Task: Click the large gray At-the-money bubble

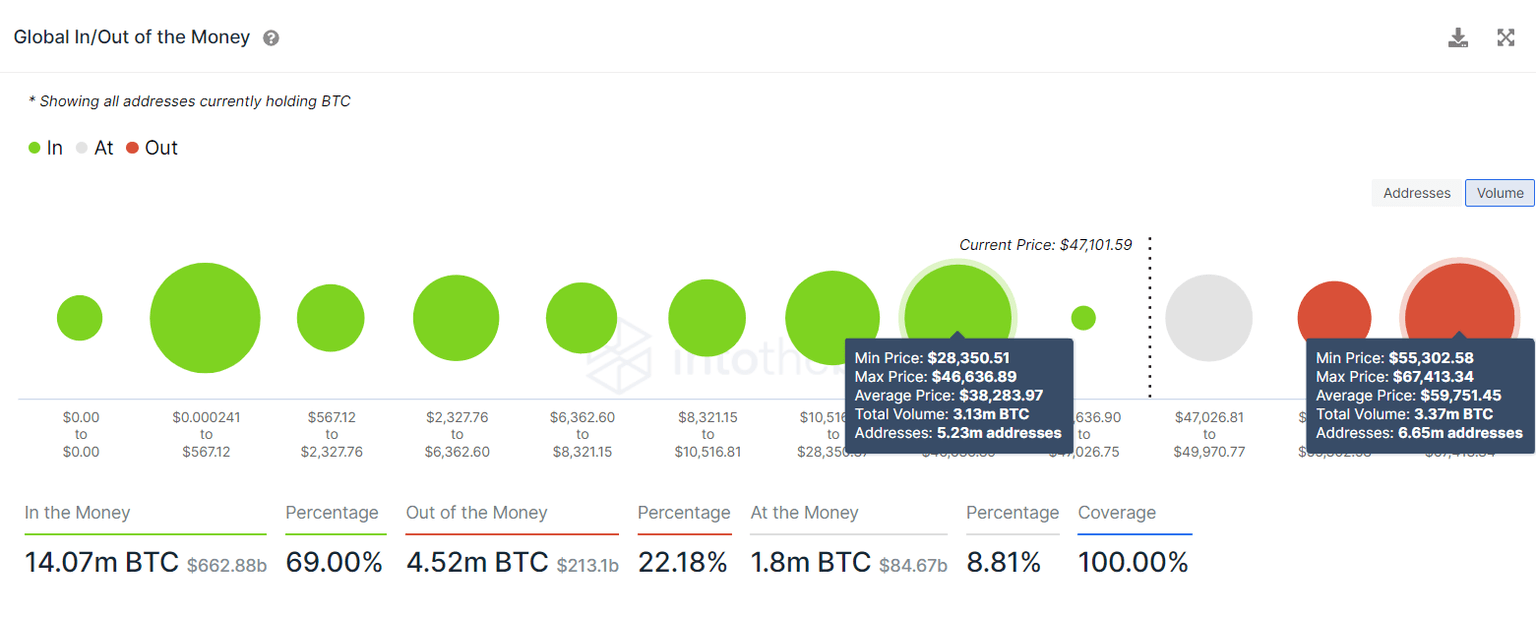Action: (1208, 318)
